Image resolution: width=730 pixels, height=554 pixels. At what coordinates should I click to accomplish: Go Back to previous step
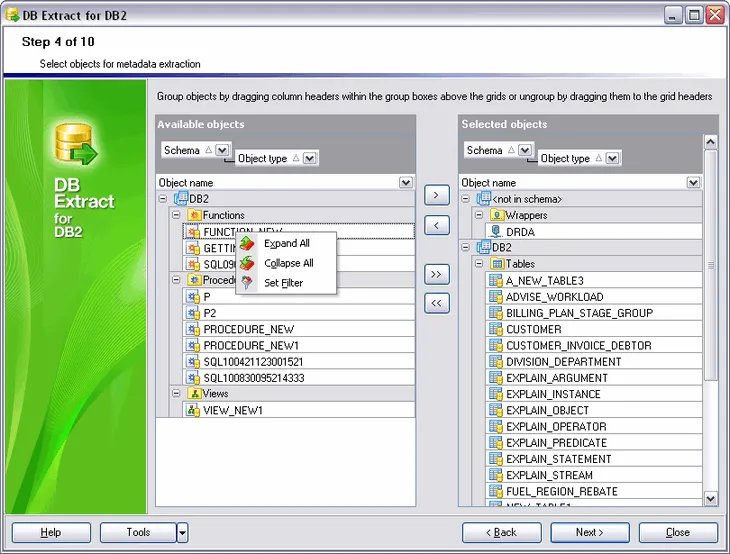pyautogui.click(x=502, y=533)
